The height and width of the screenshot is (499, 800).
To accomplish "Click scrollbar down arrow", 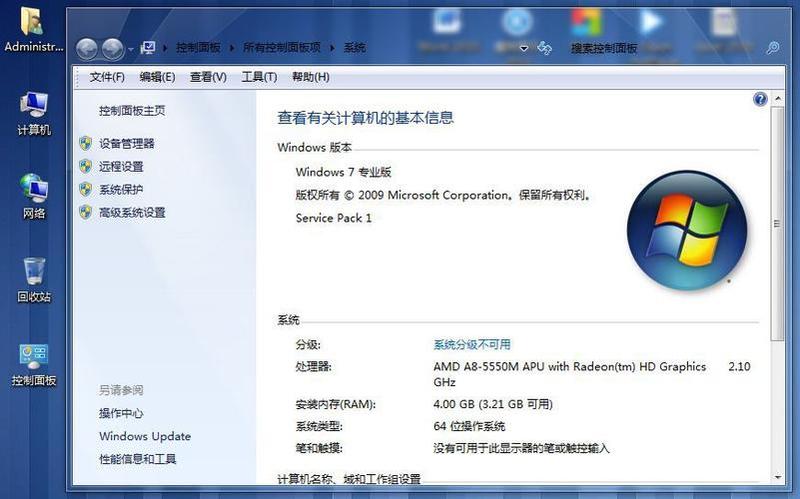I will click(x=778, y=478).
